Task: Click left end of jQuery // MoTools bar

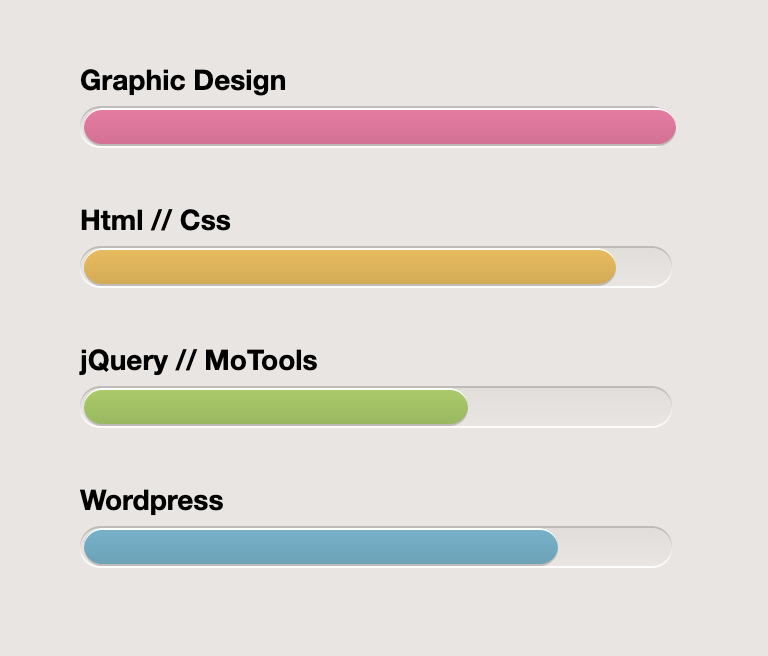Action: tap(95, 407)
